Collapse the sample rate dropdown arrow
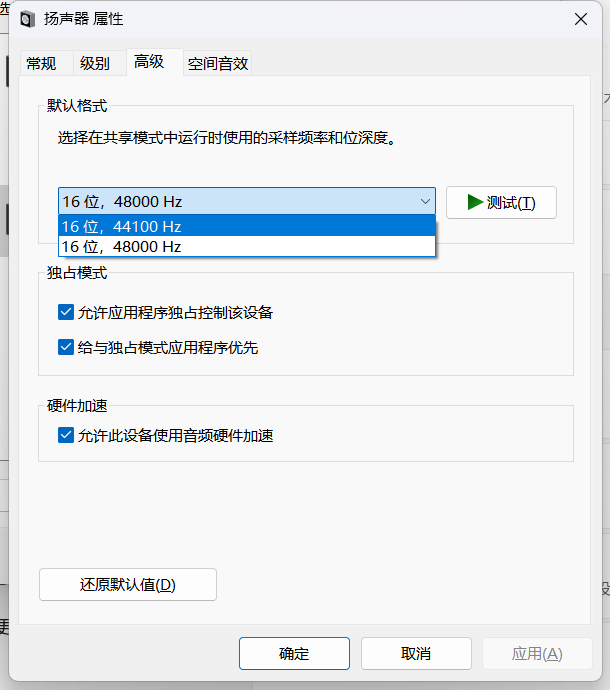The width and height of the screenshot is (610, 690). 424,202
